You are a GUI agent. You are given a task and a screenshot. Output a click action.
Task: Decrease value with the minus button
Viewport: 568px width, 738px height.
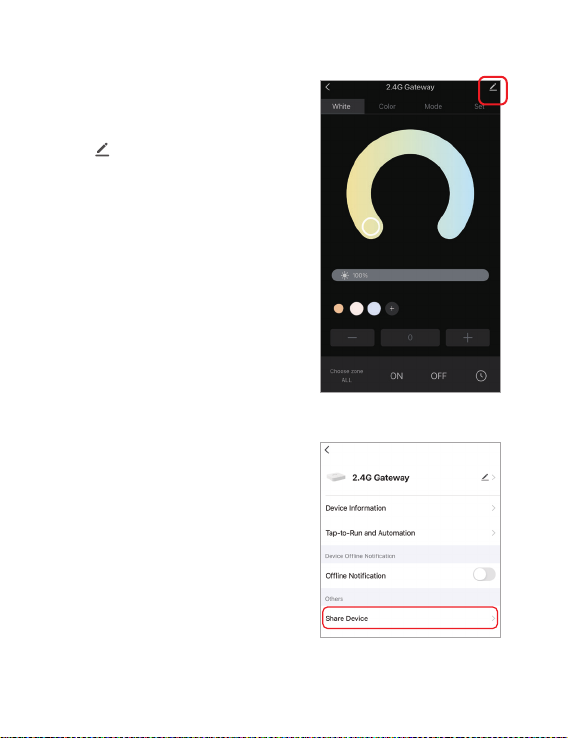point(352,337)
